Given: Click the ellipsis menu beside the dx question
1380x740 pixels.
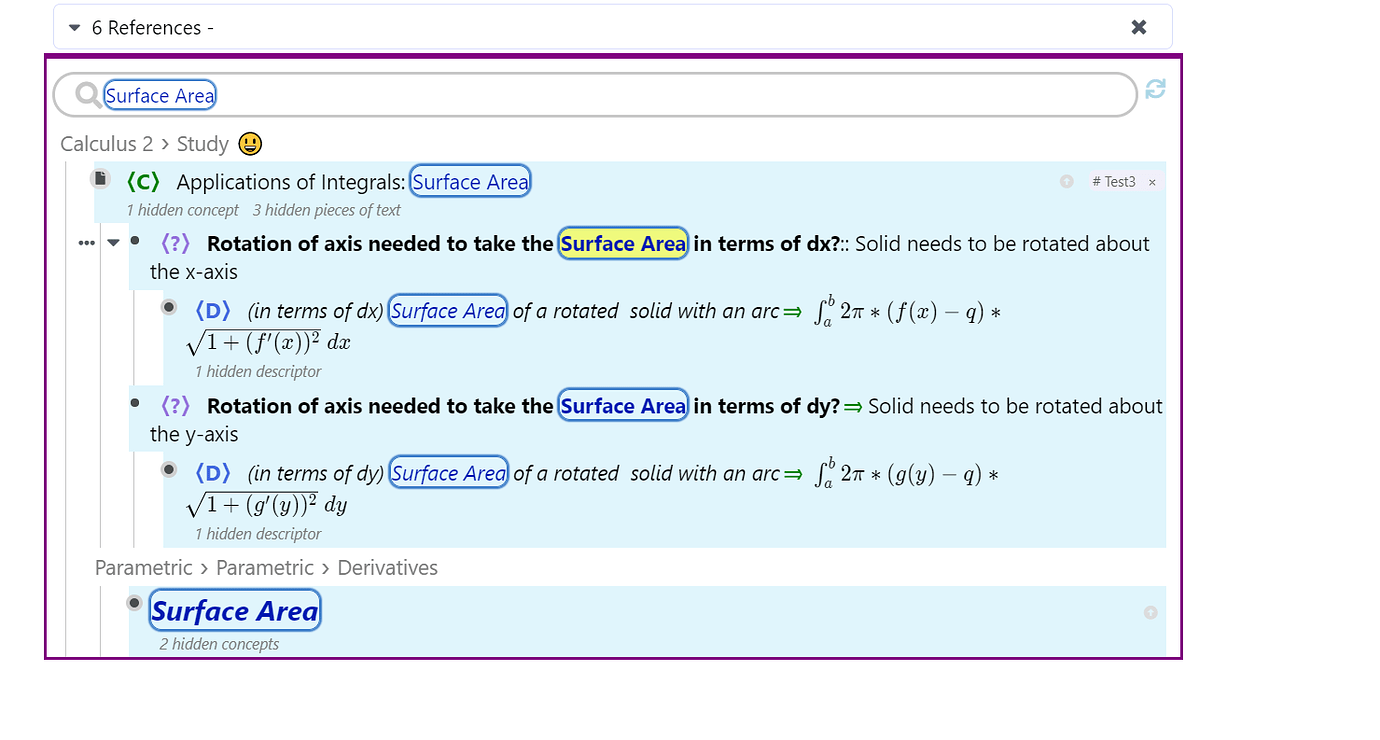Looking at the screenshot, I should pyautogui.click(x=87, y=242).
